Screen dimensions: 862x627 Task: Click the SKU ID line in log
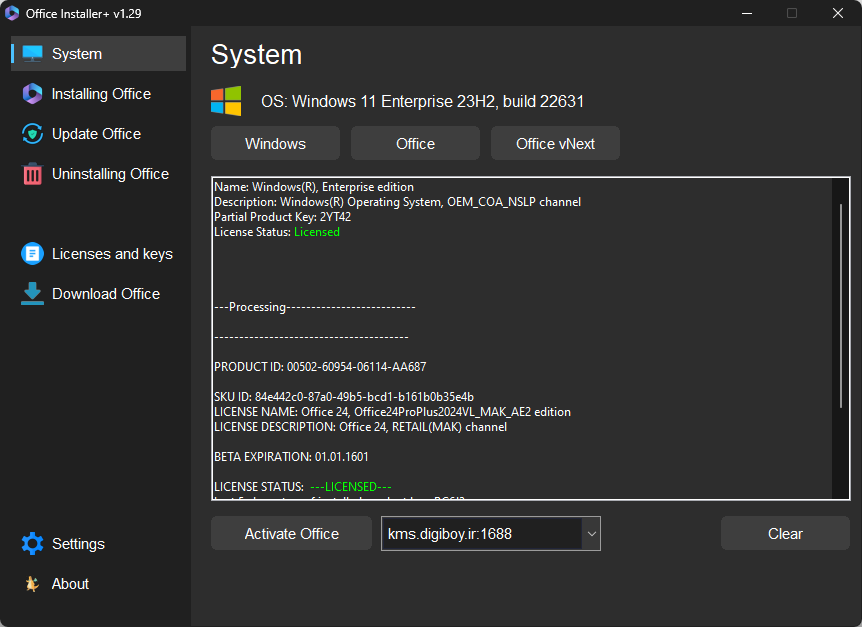[x=344, y=397]
